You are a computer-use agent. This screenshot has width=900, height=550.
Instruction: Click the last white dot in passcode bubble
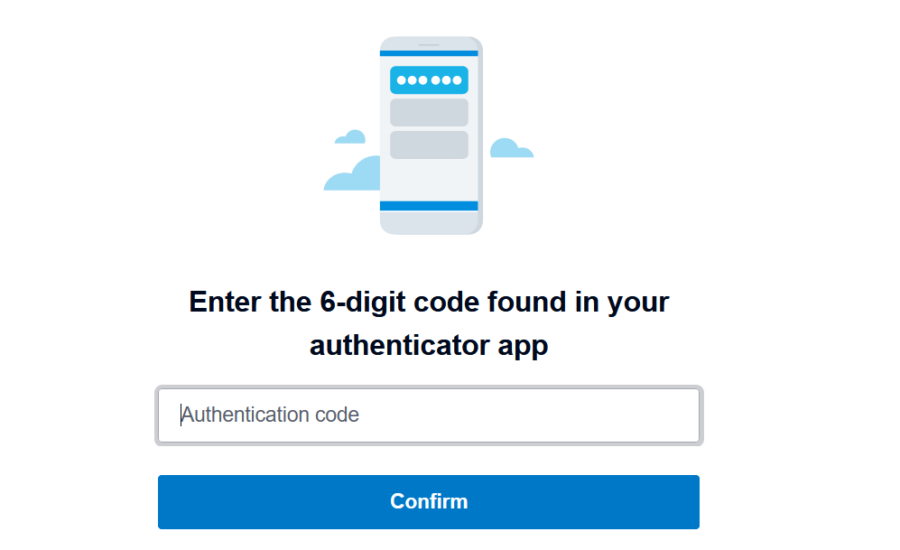point(457,80)
